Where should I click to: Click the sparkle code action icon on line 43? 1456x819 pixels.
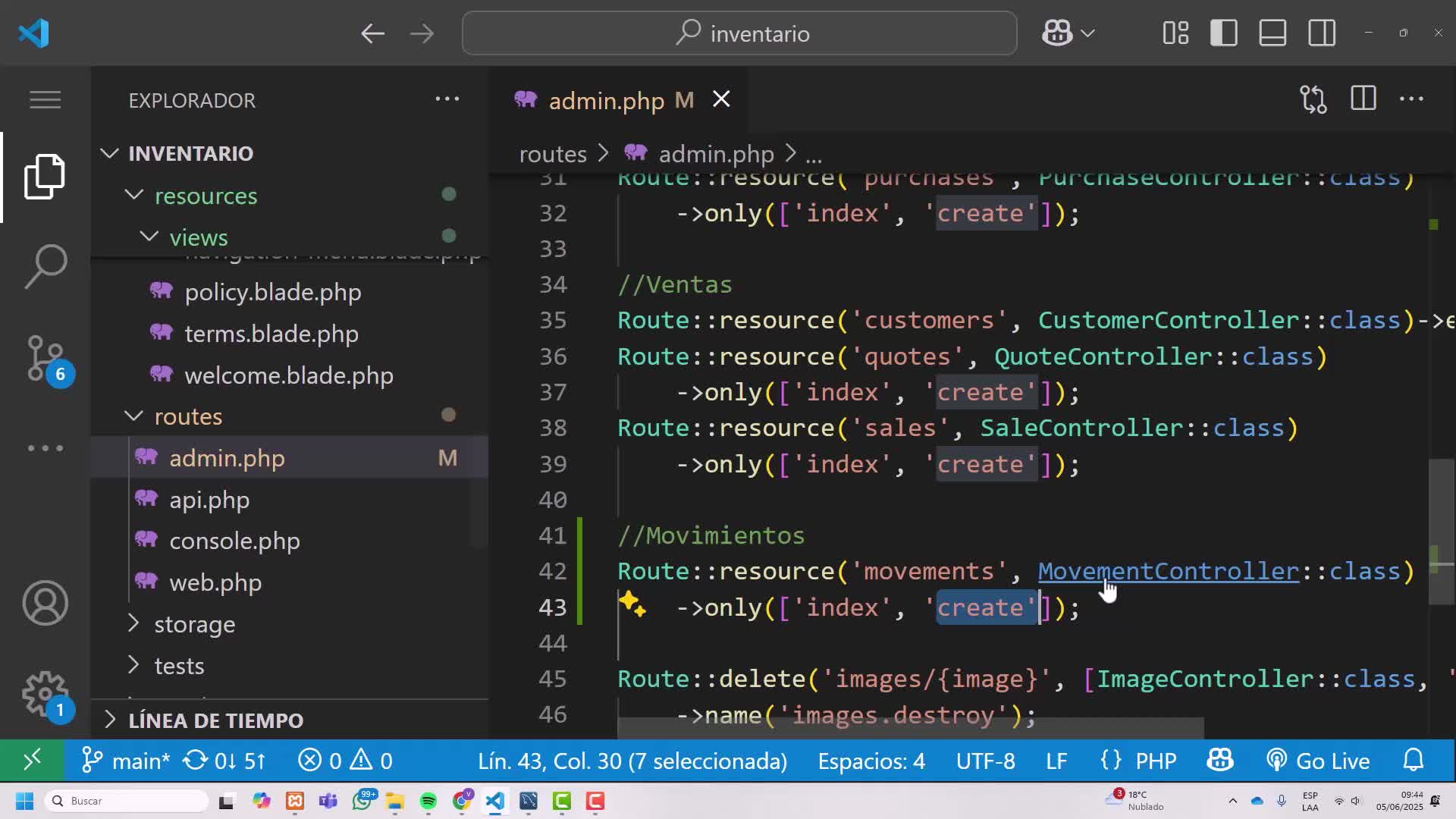(632, 605)
